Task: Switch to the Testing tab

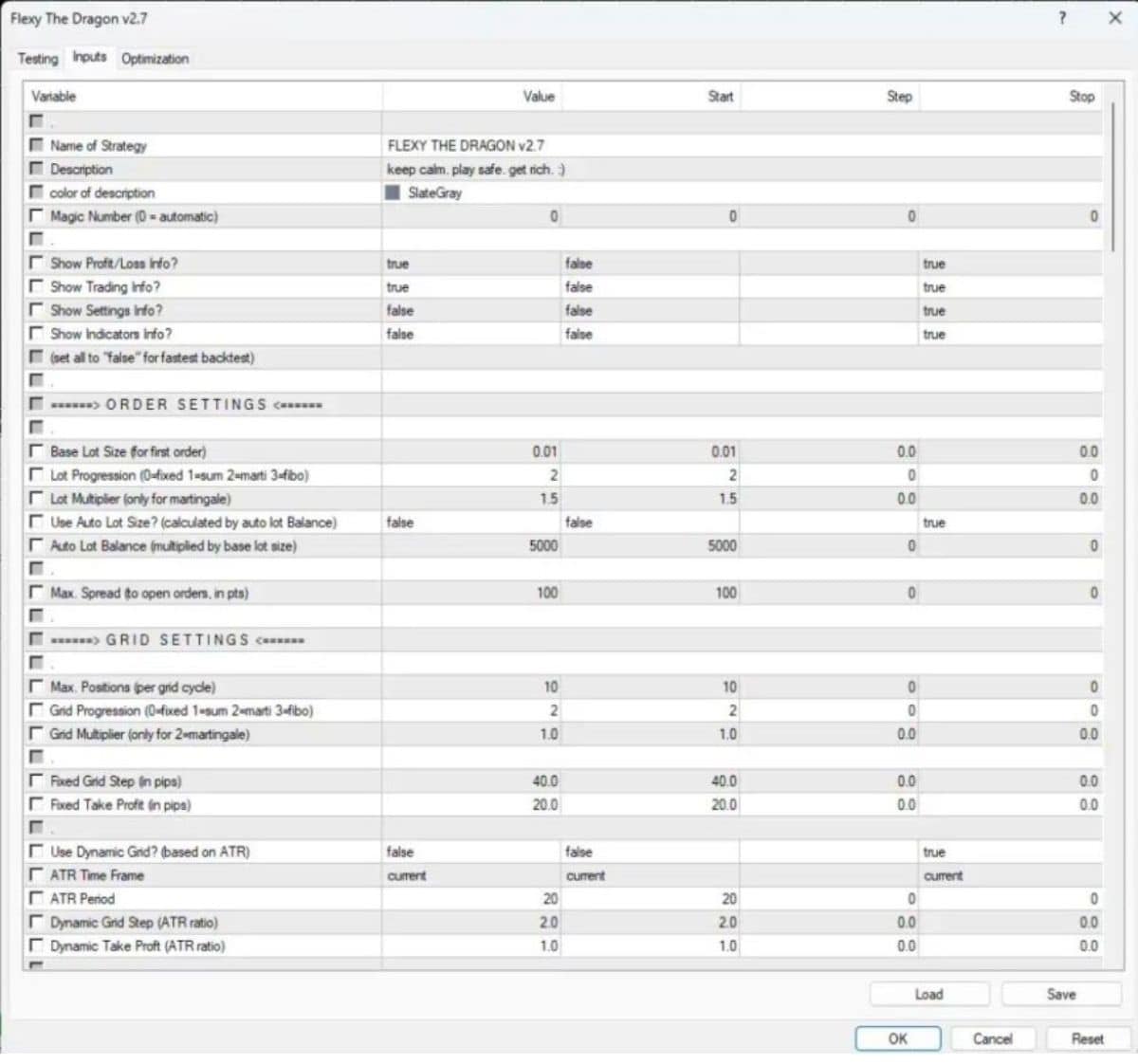Action: [38, 59]
